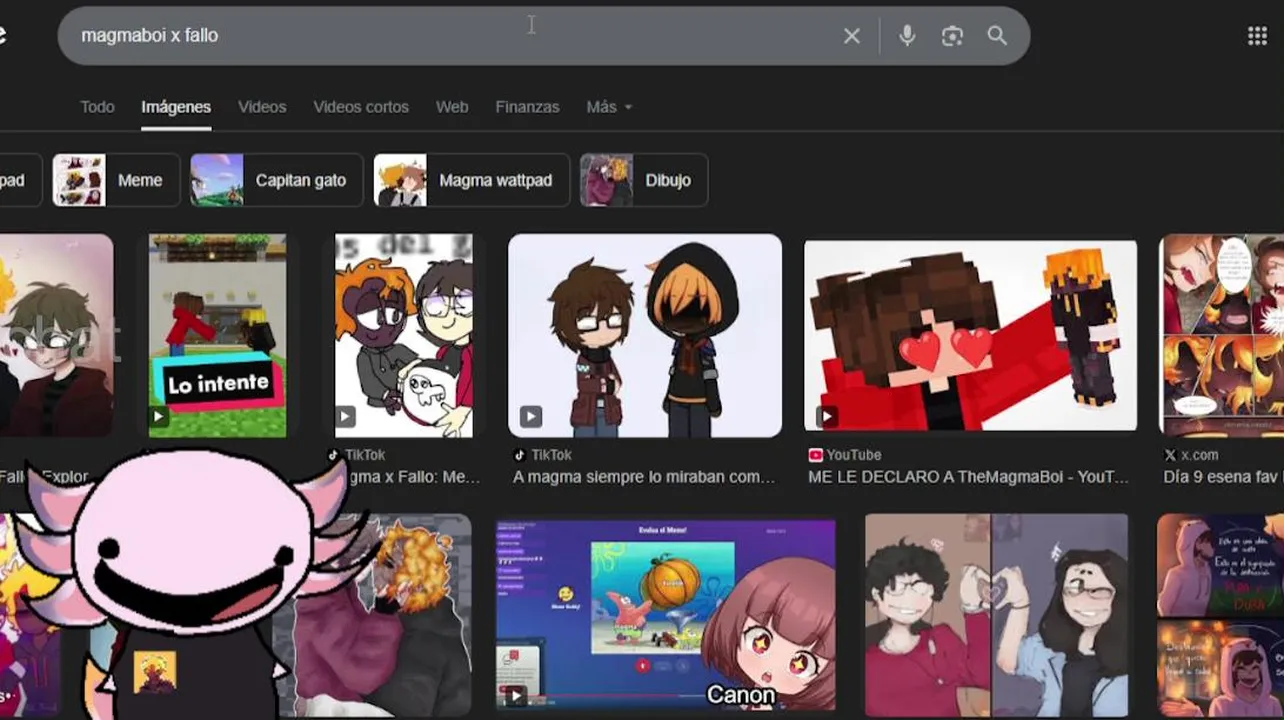Expand the Más dropdown menu
The width and height of the screenshot is (1284, 720).
pos(609,107)
